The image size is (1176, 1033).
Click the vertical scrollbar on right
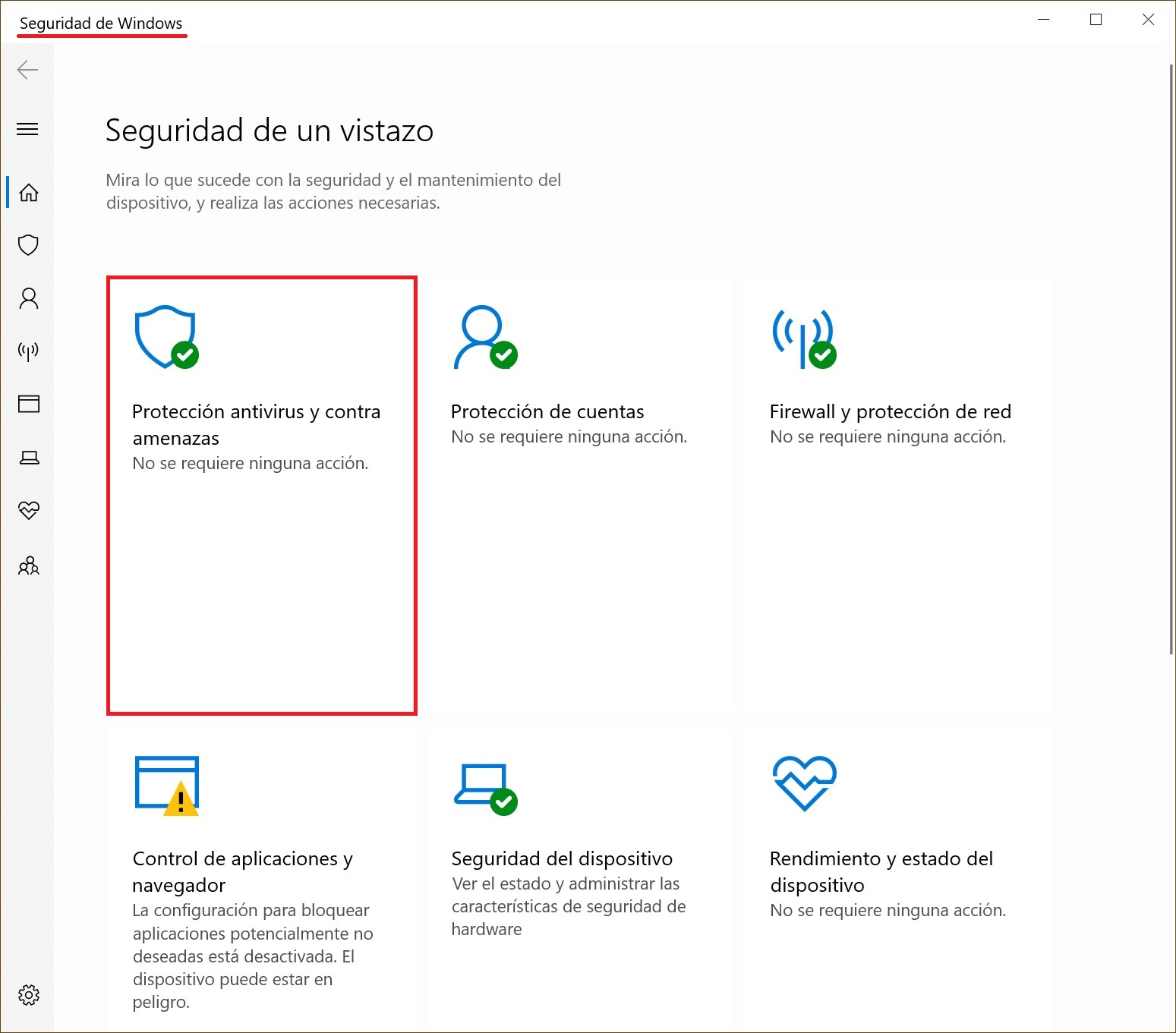1171,357
